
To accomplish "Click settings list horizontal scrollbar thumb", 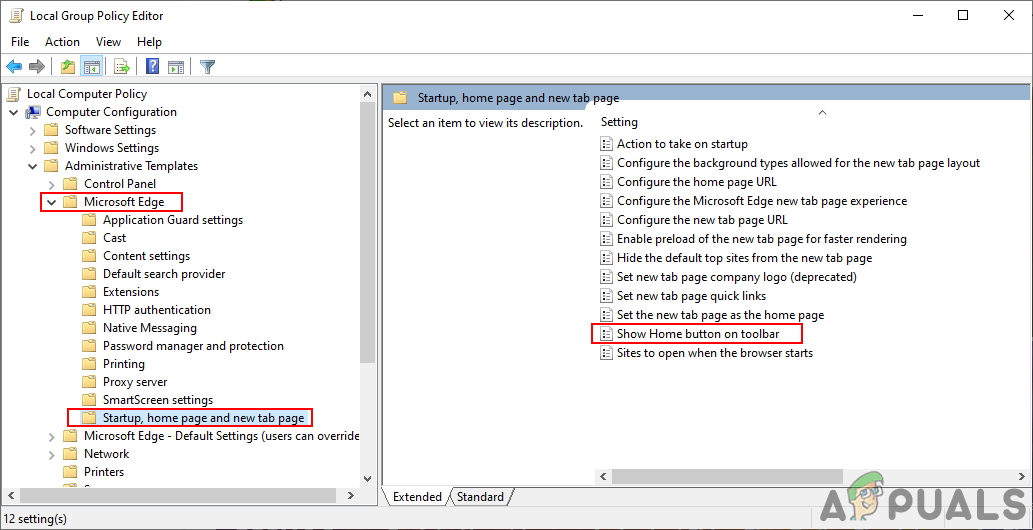I will 727,476.
